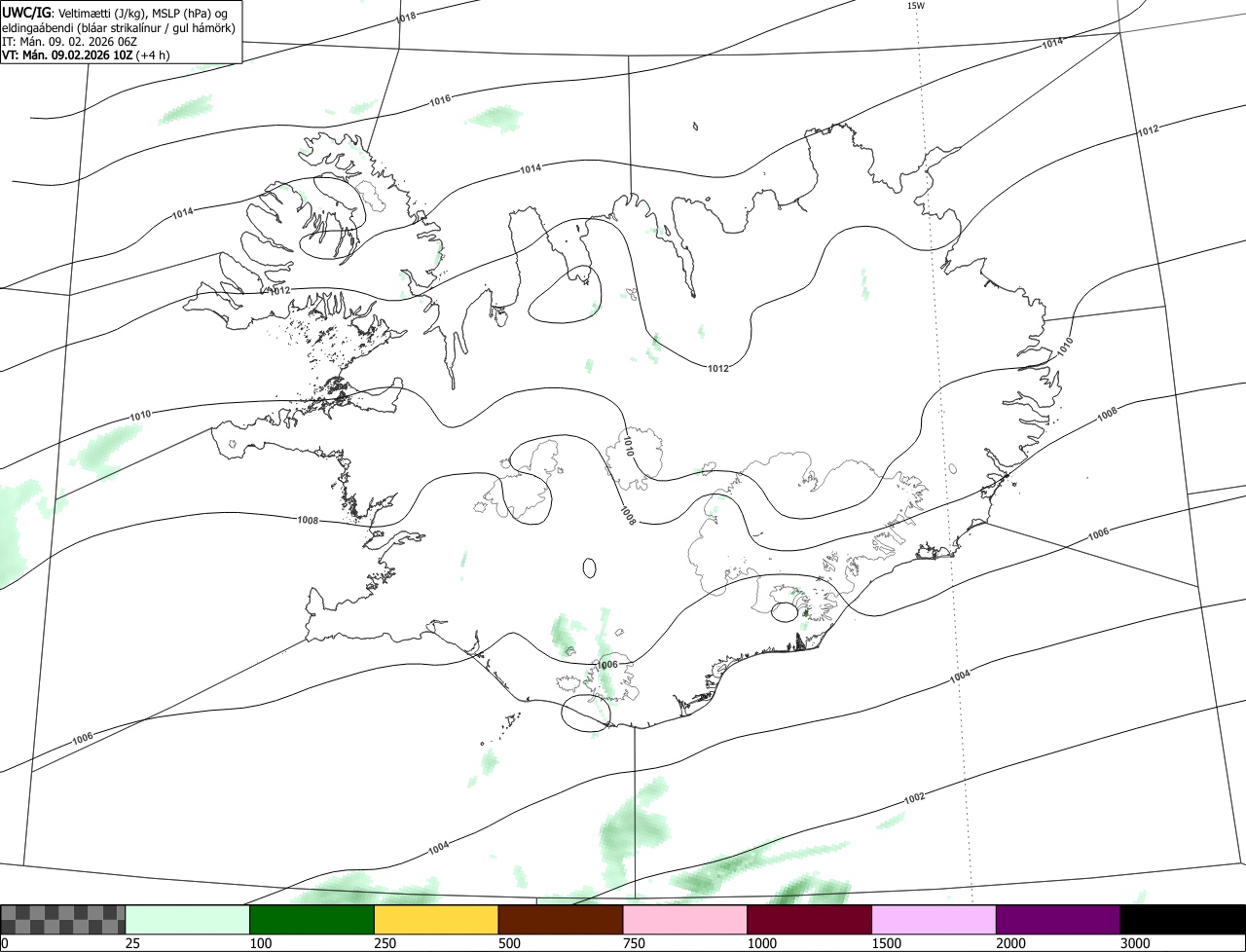Click the '1500' legend scale value

click(887, 943)
